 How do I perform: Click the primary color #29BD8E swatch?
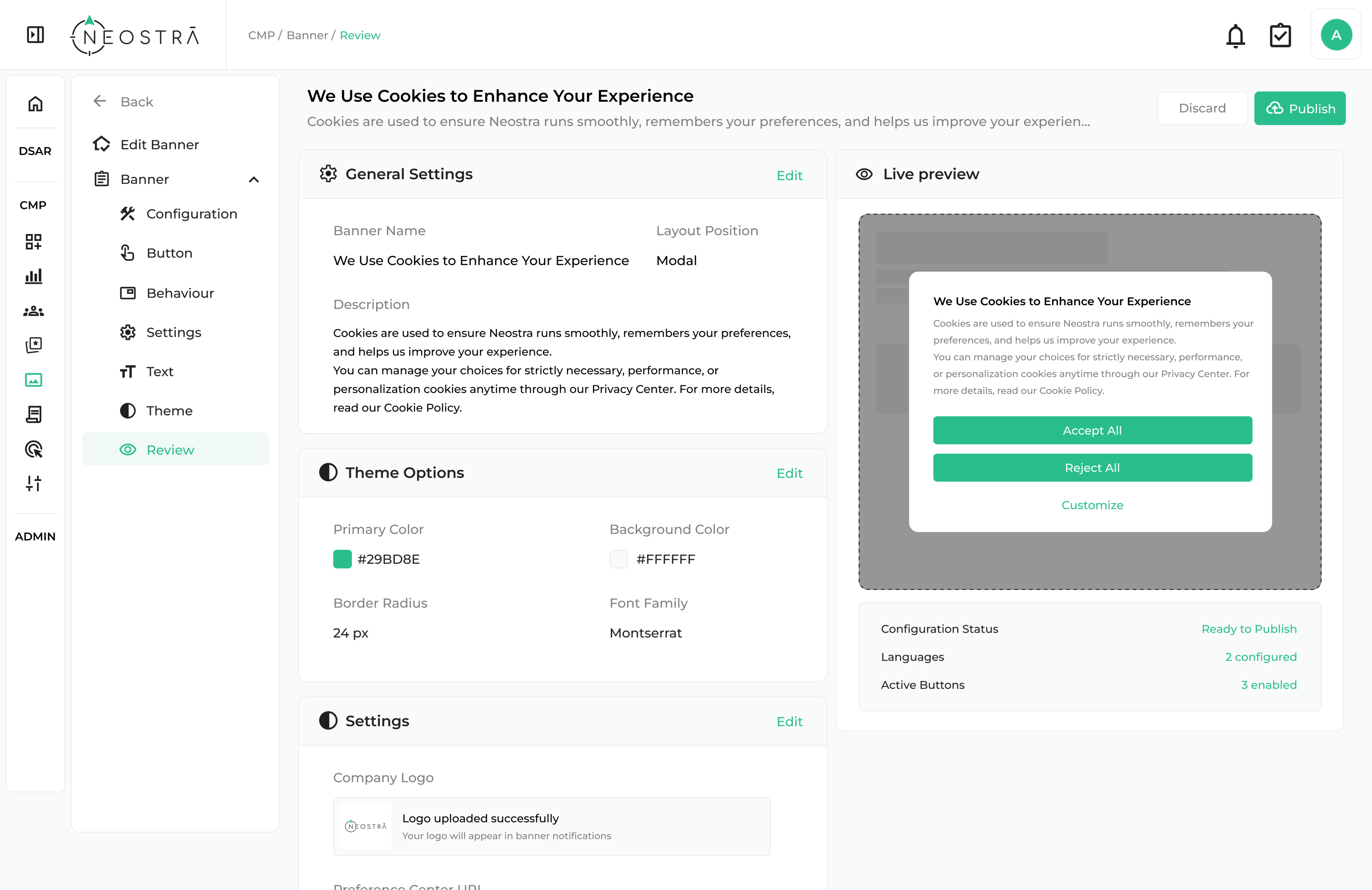pos(342,559)
